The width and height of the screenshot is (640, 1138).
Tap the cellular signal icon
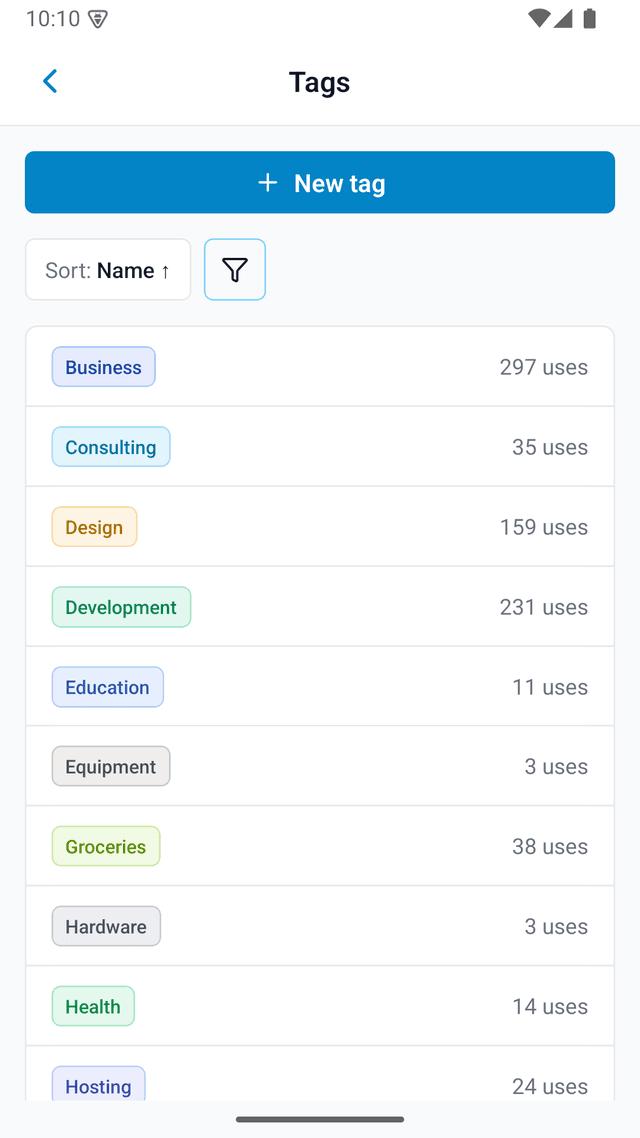click(x=564, y=19)
